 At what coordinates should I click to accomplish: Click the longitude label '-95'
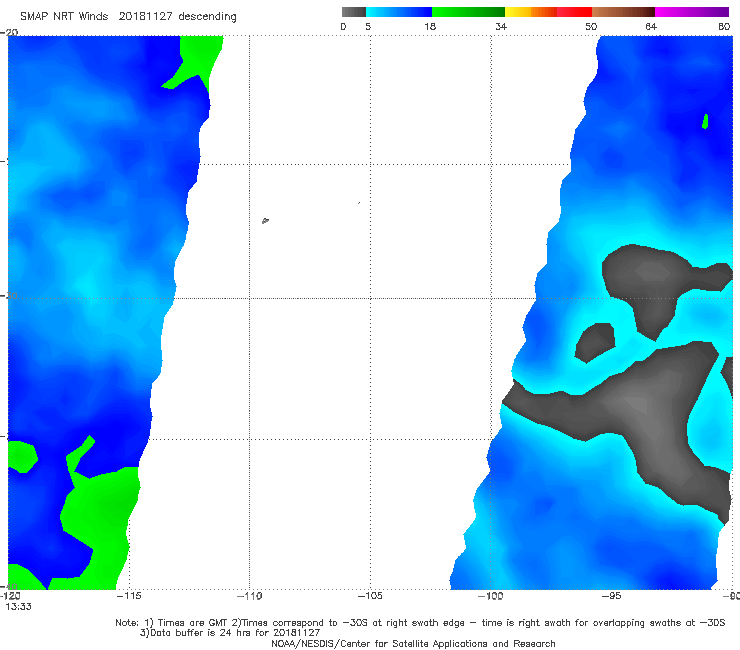click(x=611, y=596)
